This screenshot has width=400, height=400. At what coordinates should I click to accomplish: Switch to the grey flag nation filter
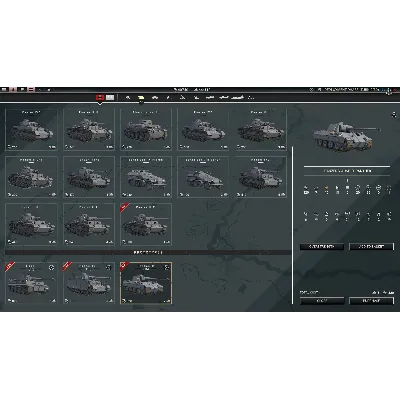click(110, 97)
